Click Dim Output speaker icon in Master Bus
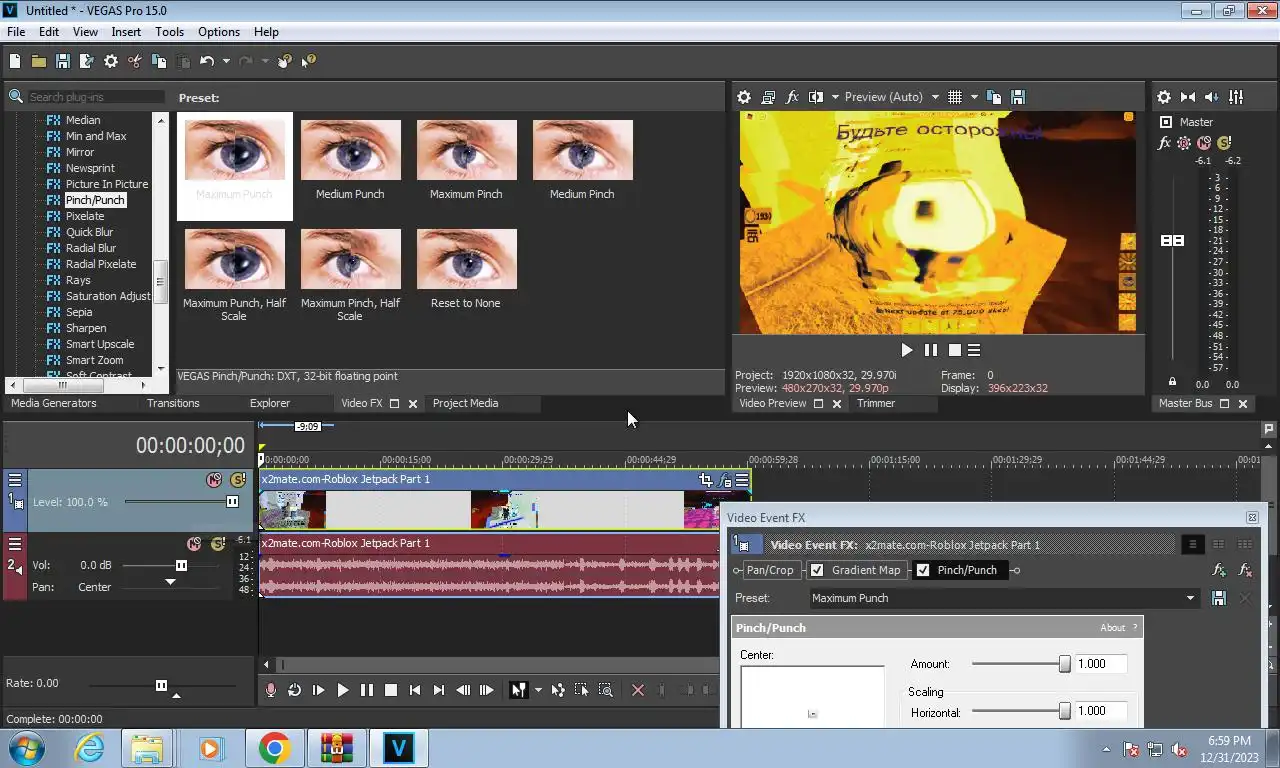 1212,97
